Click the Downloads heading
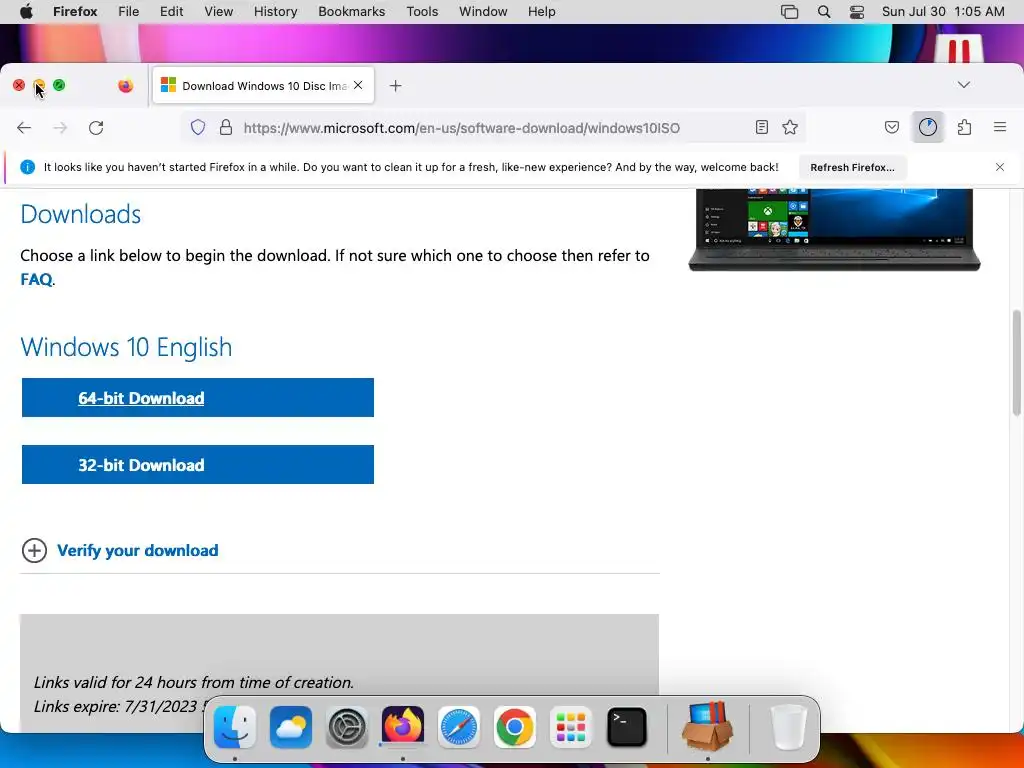The height and width of the screenshot is (768, 1024). click(81, 214)
